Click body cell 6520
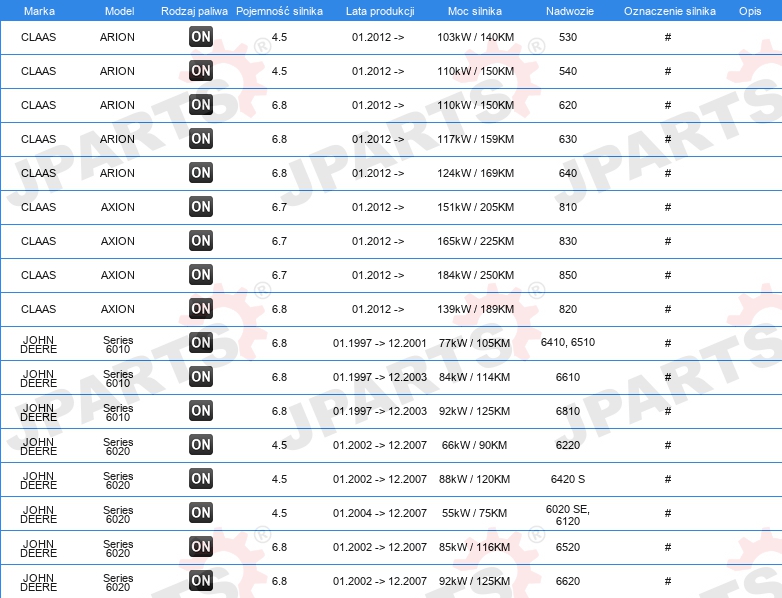782x598 pixels. tap(568, 547)
